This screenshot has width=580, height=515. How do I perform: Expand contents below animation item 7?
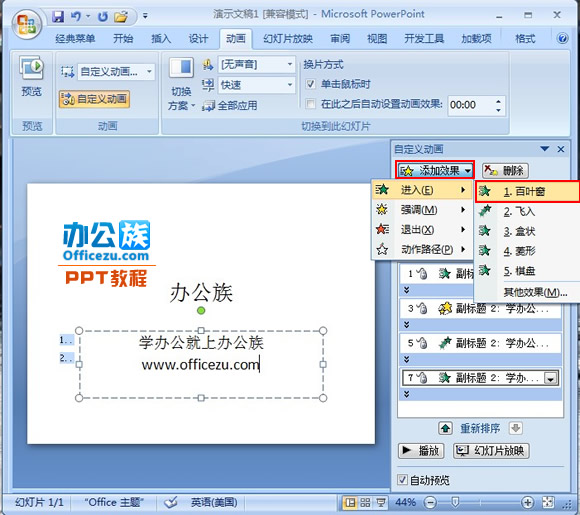pyautogui.click(x=407, y=394)
